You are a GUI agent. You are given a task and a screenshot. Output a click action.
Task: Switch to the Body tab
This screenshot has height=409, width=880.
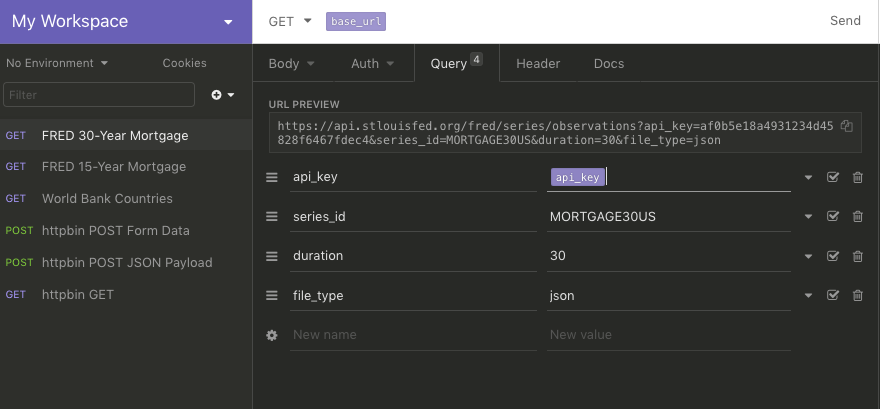point(291,63)
